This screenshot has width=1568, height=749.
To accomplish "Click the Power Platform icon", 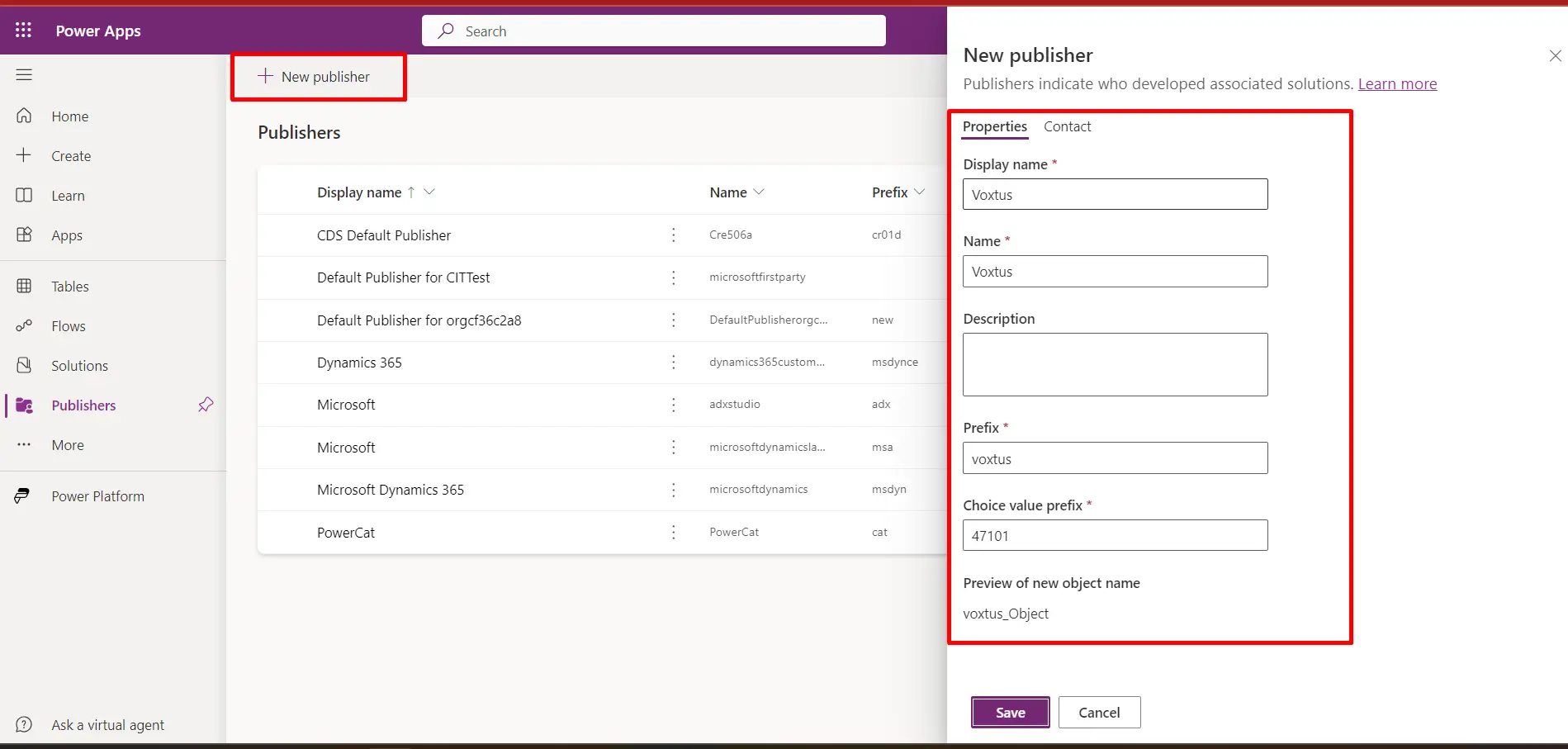I will (22, 495).
